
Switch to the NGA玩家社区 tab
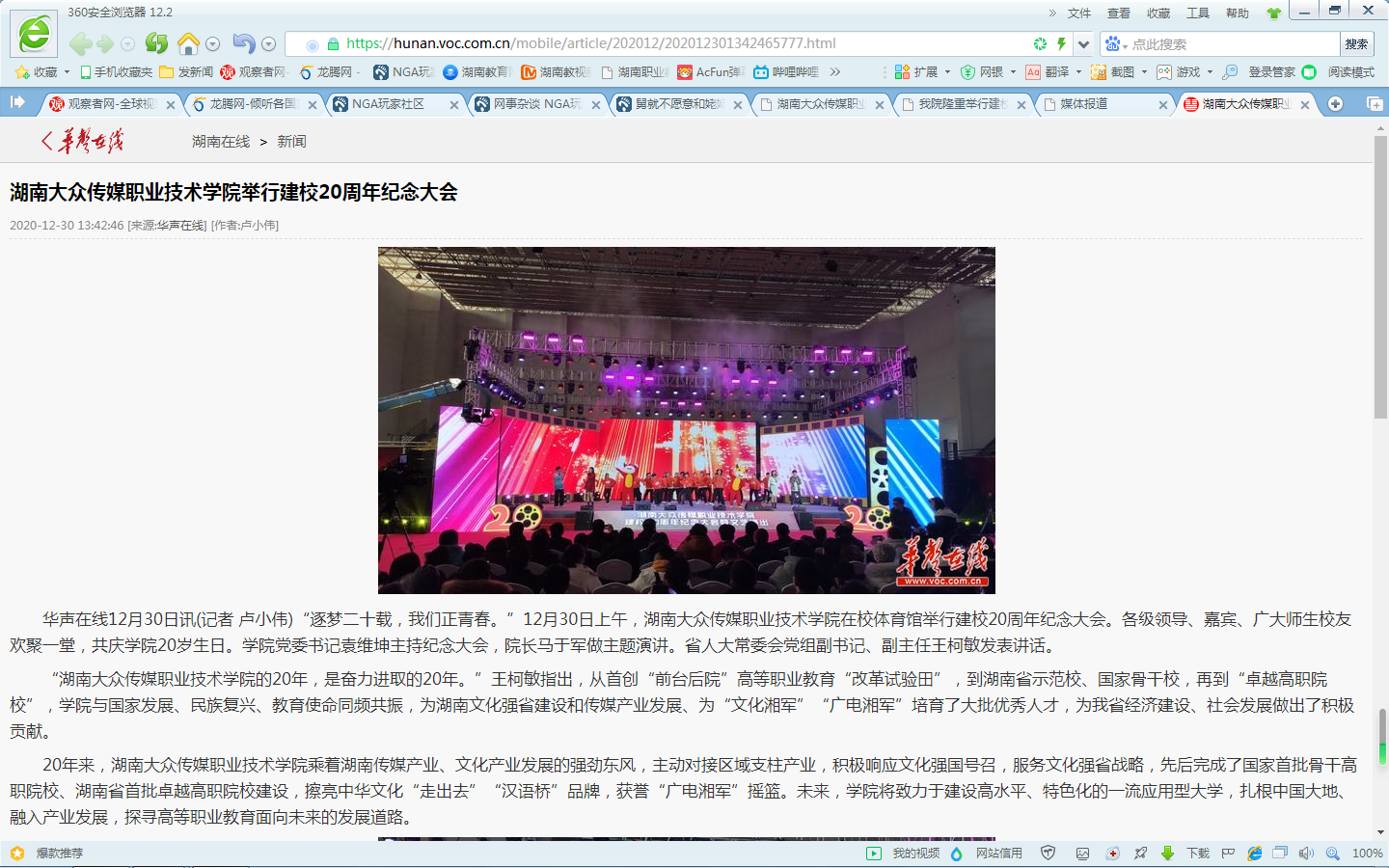388,104
